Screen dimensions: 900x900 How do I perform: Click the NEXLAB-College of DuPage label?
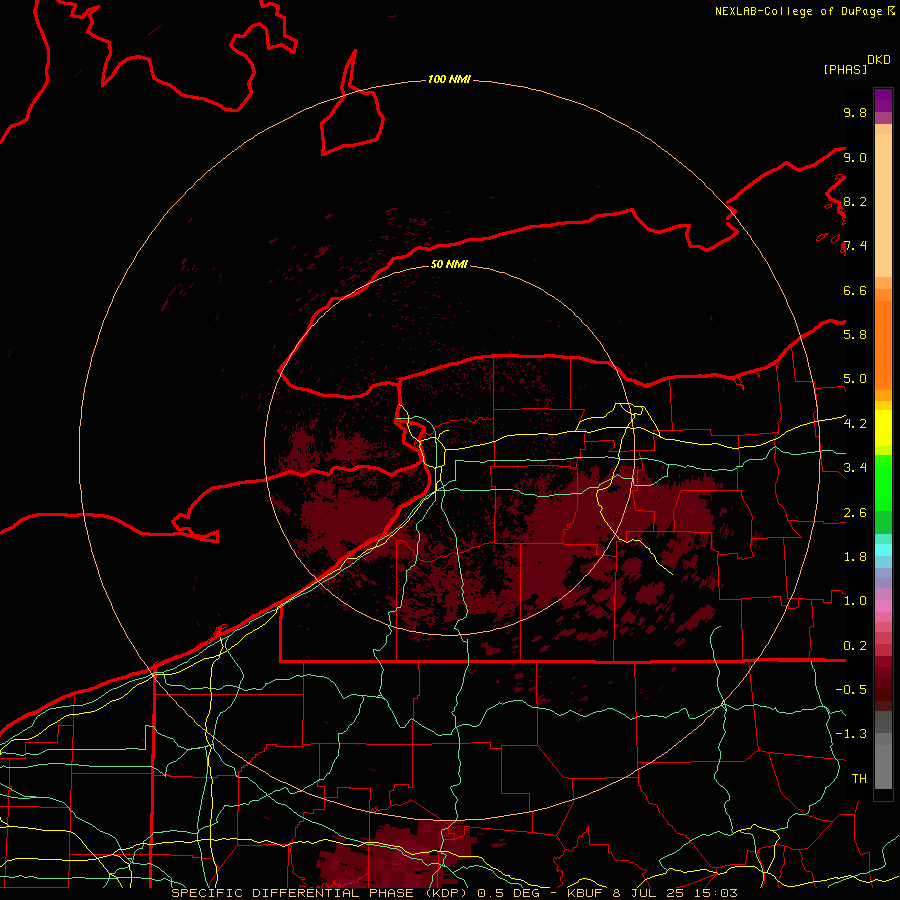click(x=799, y=11)
